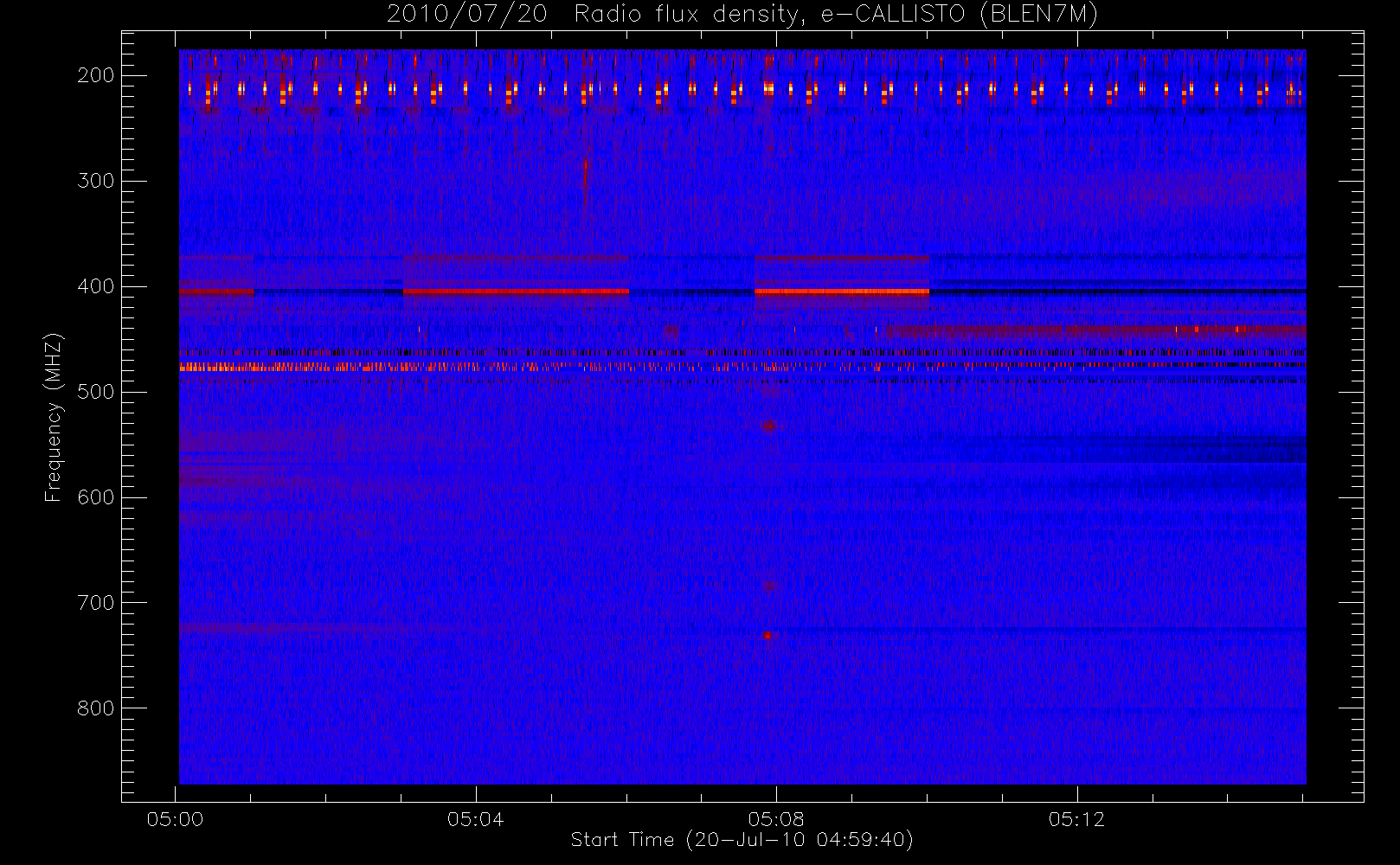Click the red 400 MHz band segment near 05:04

pos(516,292)
